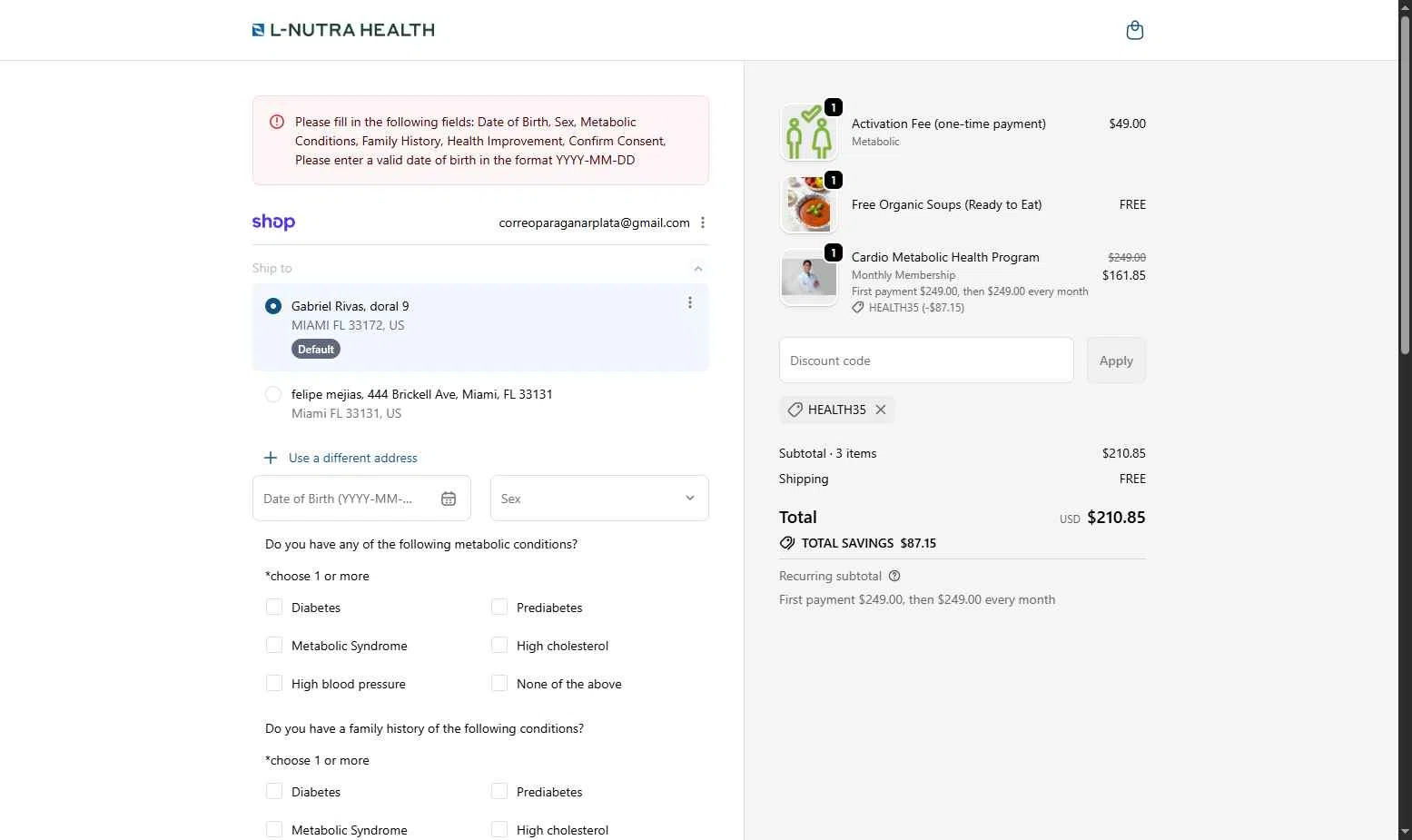
Task: Click the error alert icon
Action: [277, 122]
